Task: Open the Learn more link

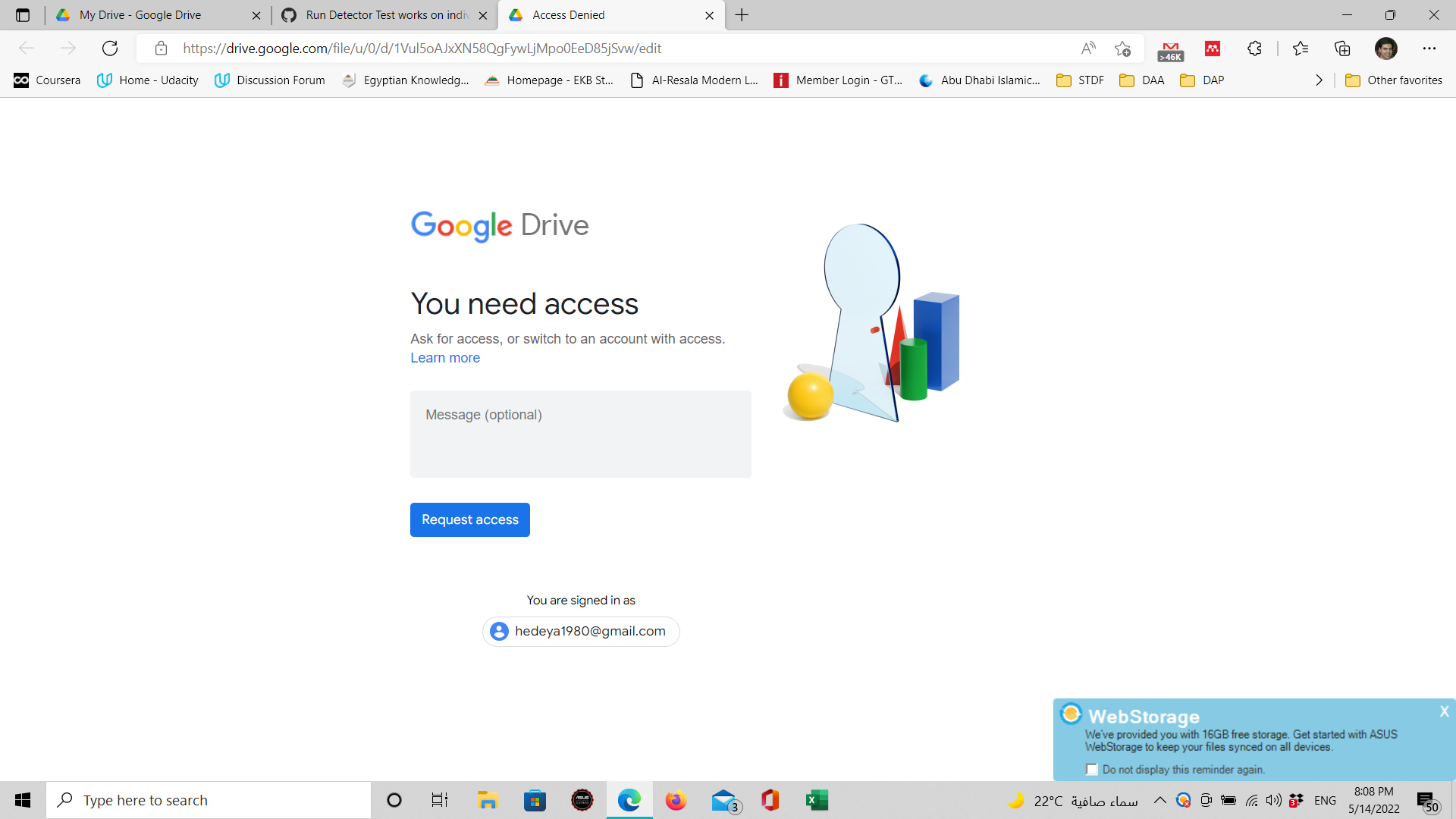Action: (445, 358)
